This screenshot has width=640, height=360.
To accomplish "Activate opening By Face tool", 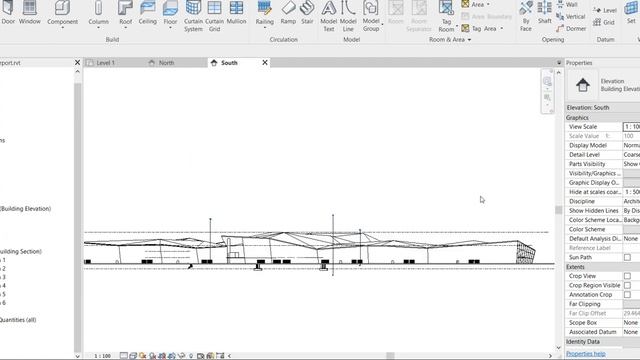I will [526, 16].
